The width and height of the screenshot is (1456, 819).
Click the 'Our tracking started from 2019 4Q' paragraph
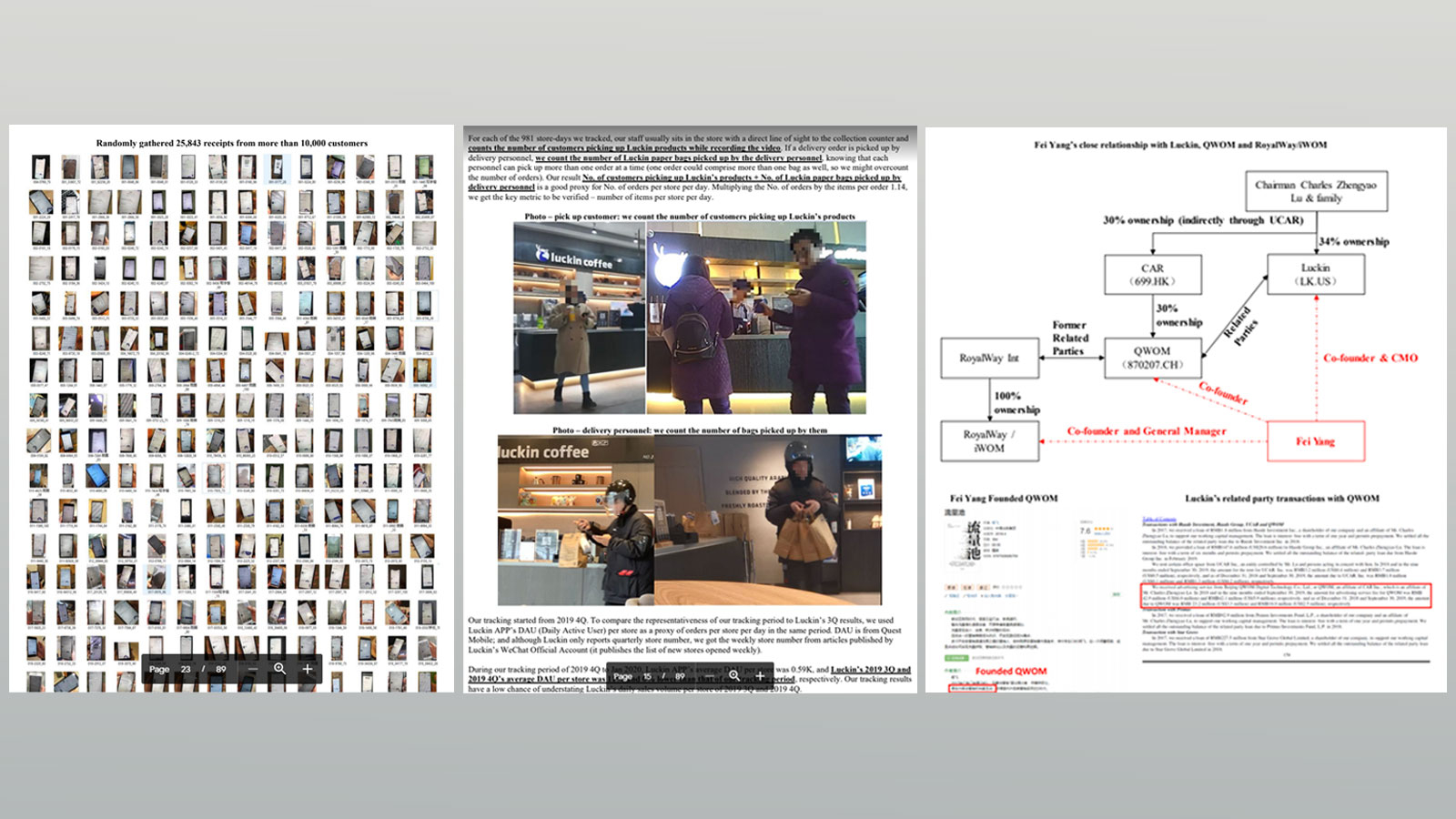coord(685,635)
